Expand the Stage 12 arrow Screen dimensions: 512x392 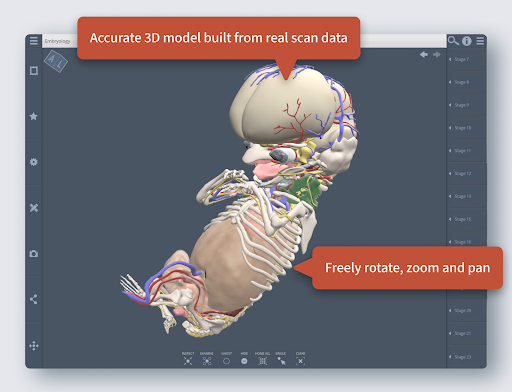[450, 174]
